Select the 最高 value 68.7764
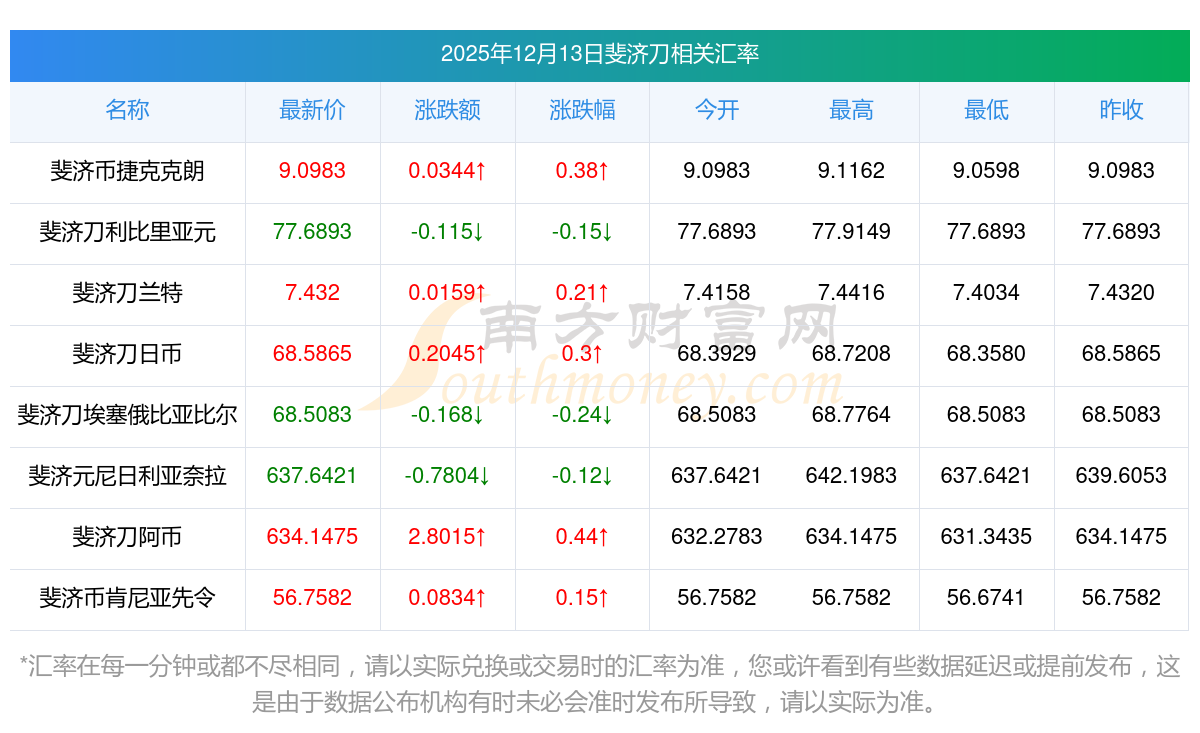Screen dimensions: 1200x733 click(851, 415)
